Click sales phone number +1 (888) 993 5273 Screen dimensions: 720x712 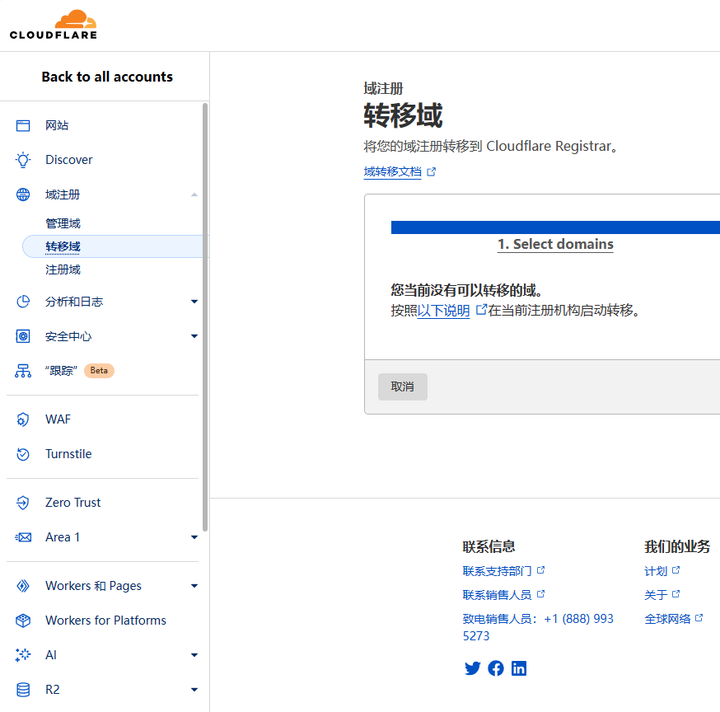click(538, 627)
